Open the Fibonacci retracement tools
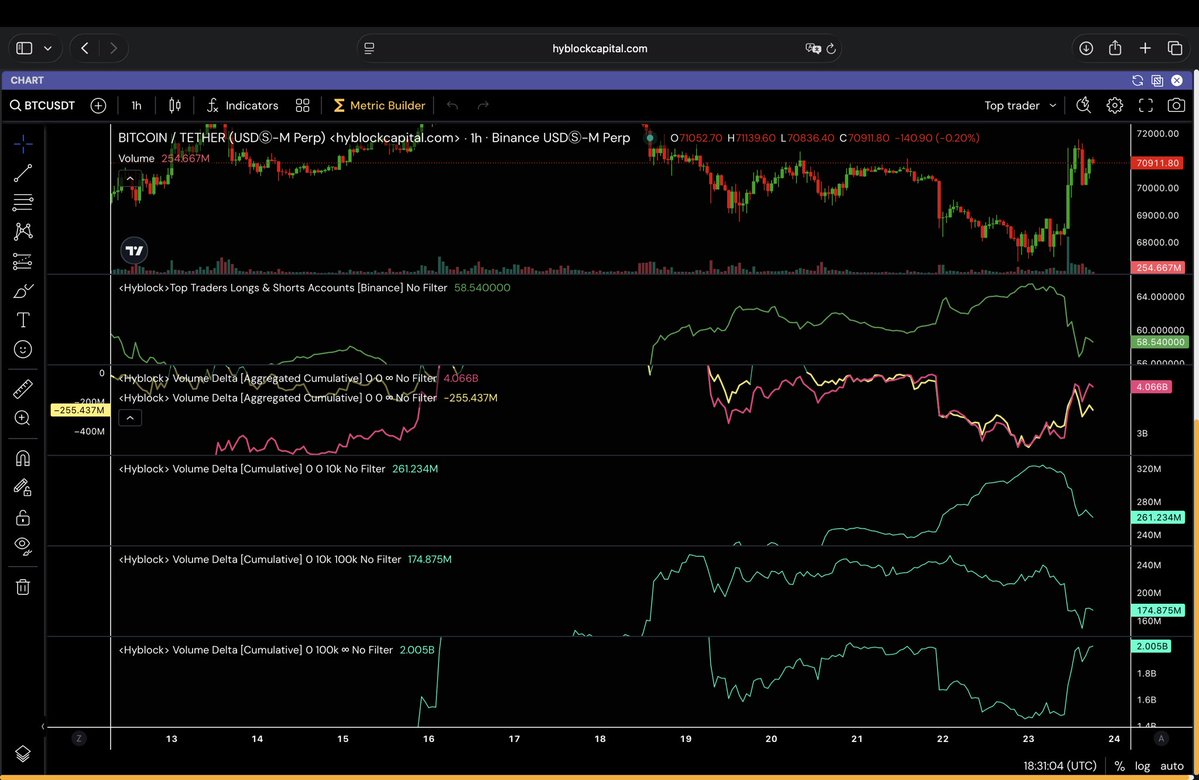 pyautogui.click(x=23, y=203)
